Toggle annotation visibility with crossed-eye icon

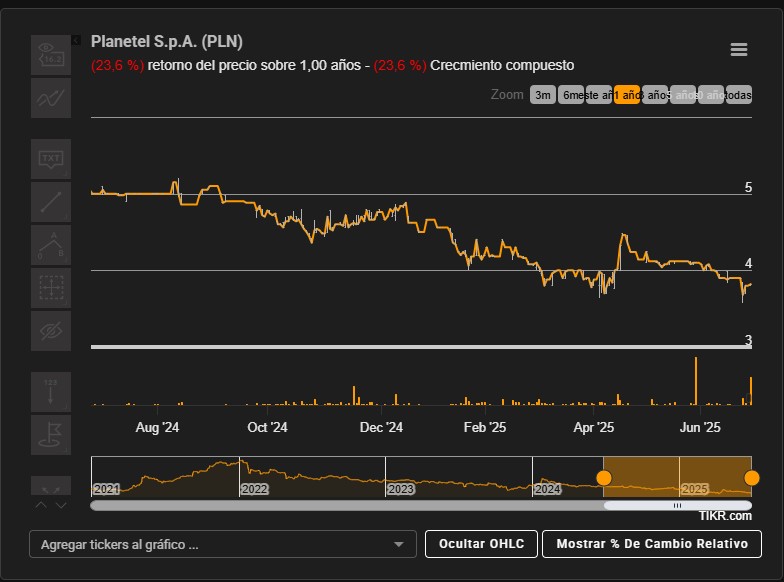click(51, 331)
